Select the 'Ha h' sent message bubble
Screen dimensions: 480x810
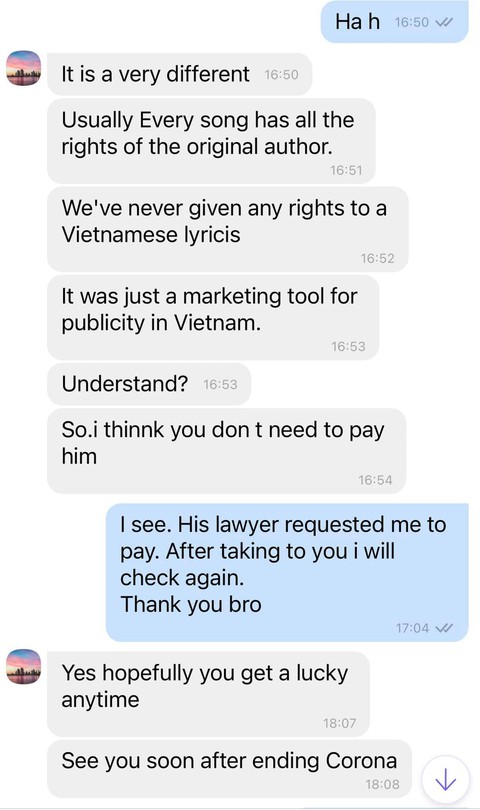(x=394, y=22)
